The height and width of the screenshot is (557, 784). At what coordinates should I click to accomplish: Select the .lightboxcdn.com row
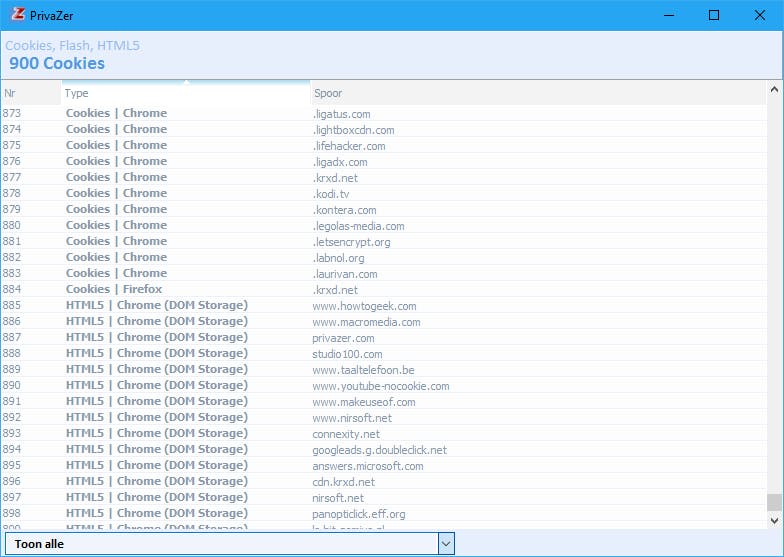pos(384,130)
